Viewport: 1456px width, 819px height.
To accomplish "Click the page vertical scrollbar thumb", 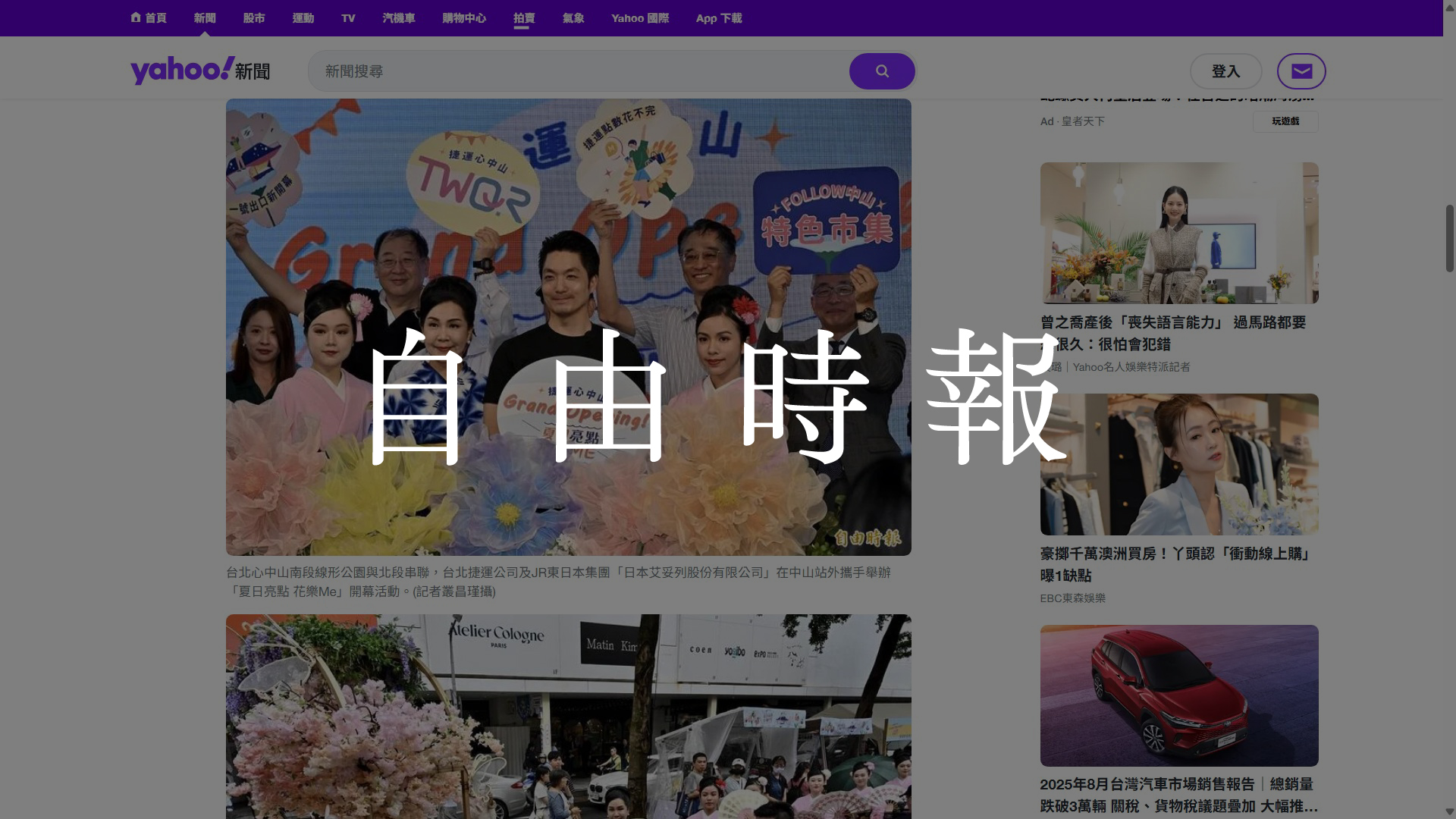I will tap(1449, 238).
